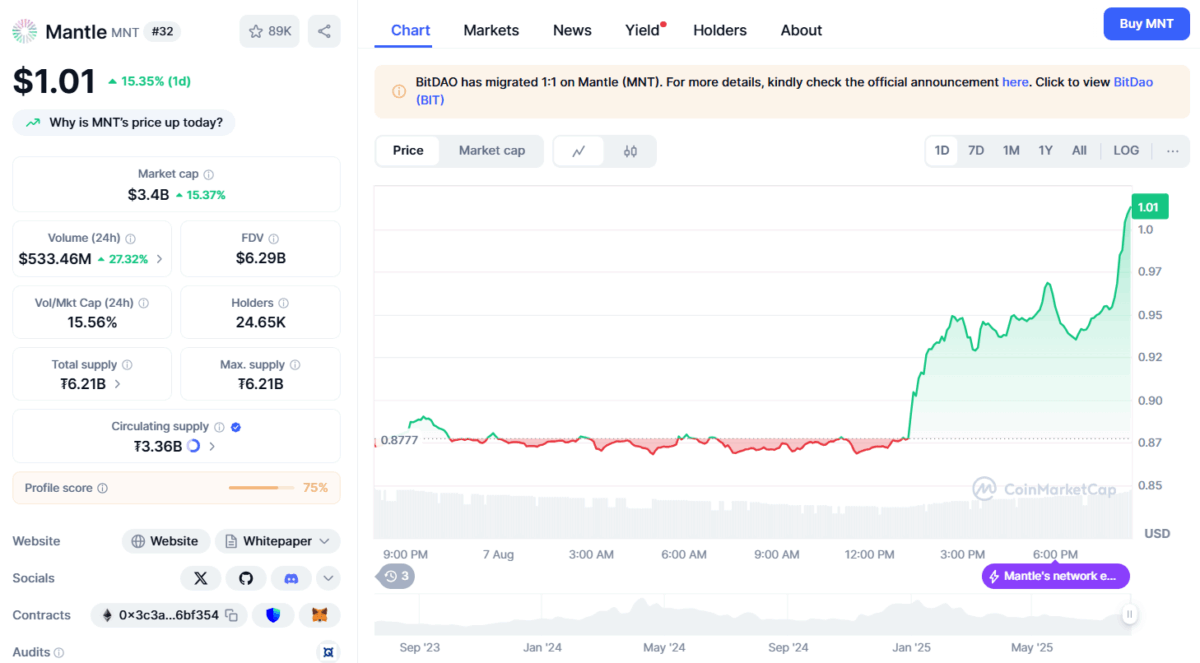
Task: Click contract address 0x3c3a...6bf354
Action: click(x=169, y=615)
